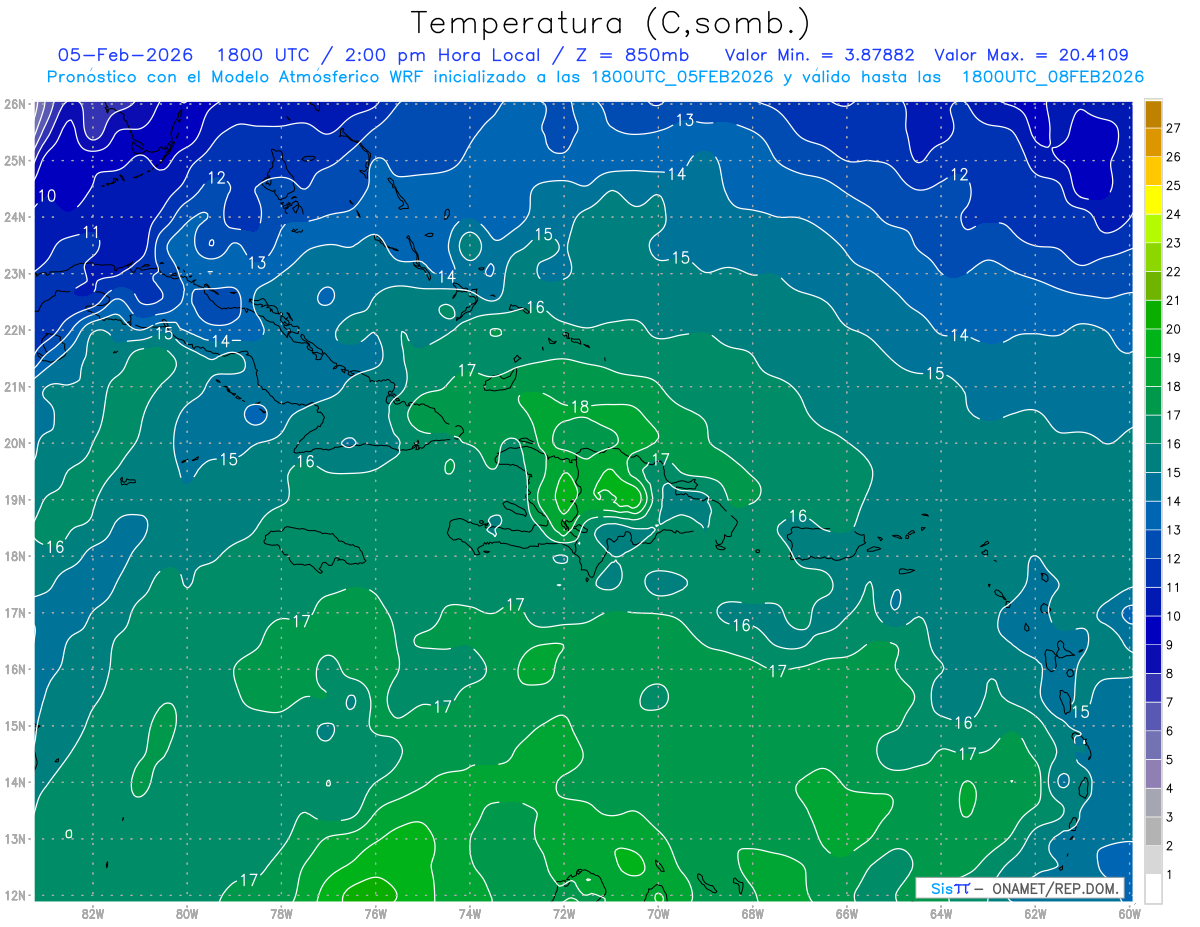The height and width of the screenshot is (927, 1200).
Task: Click the topmost brown-orange legend band above 27
Action: [1153, 114]
